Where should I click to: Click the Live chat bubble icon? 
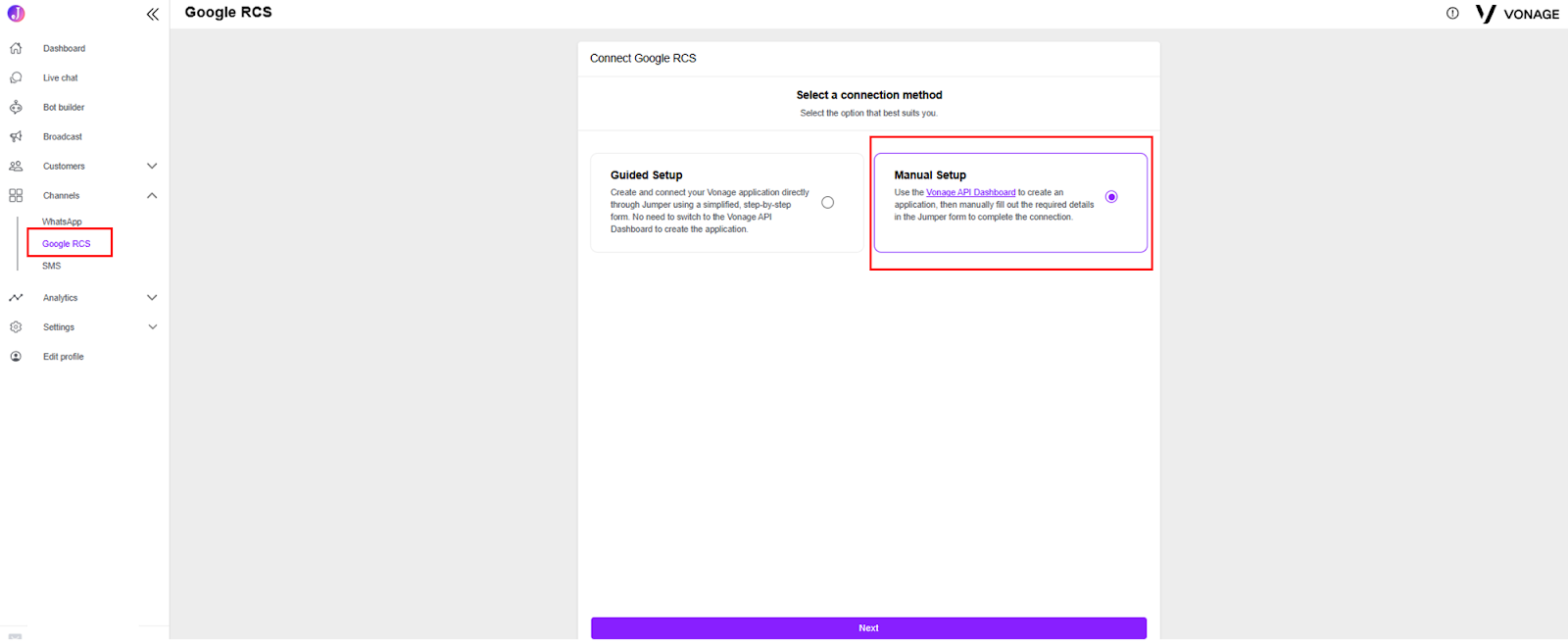(x=16, y=77)
